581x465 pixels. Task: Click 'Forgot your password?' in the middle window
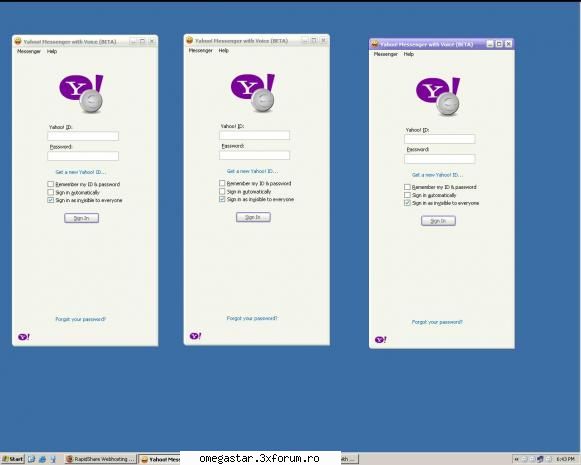tap(252, 318)
